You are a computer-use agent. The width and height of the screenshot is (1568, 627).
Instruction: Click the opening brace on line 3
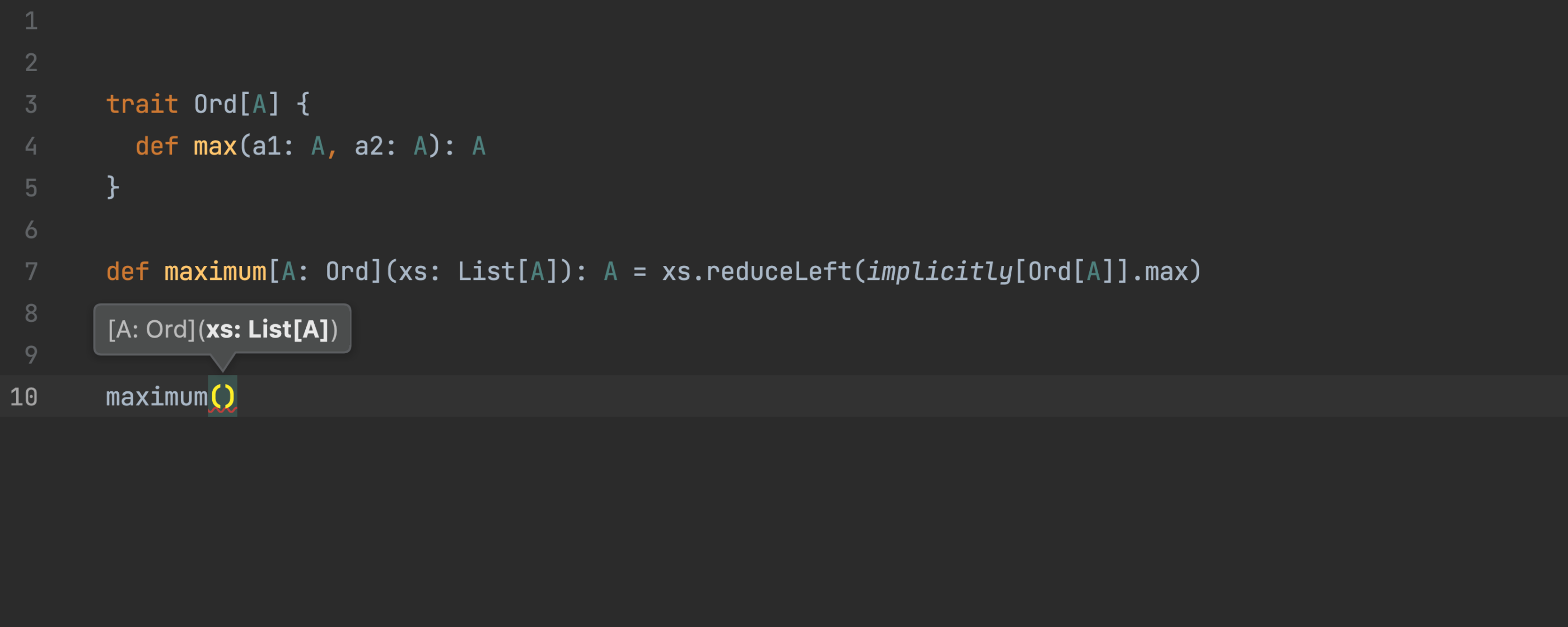coord(303,104)
